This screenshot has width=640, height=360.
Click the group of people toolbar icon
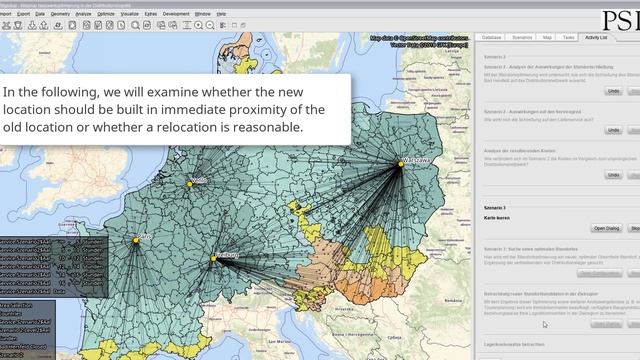[6, 25]
